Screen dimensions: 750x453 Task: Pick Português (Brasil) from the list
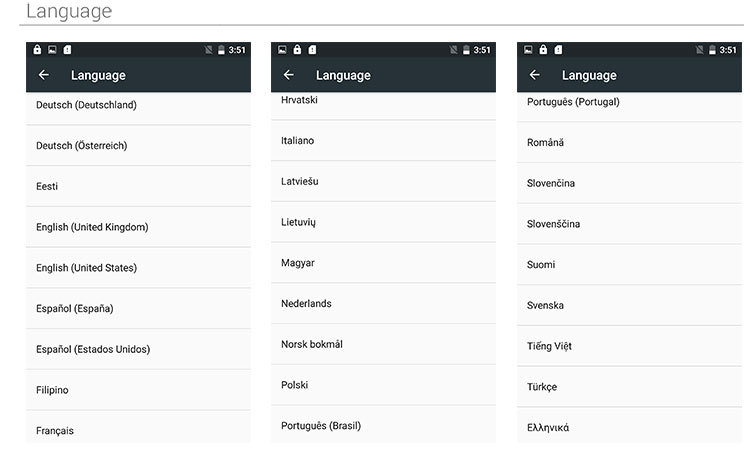[321, 426]
